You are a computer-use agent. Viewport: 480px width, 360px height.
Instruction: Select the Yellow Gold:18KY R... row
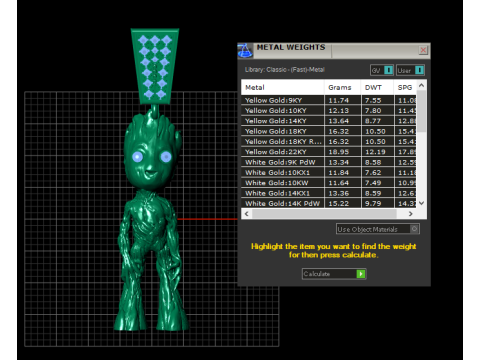328,141
